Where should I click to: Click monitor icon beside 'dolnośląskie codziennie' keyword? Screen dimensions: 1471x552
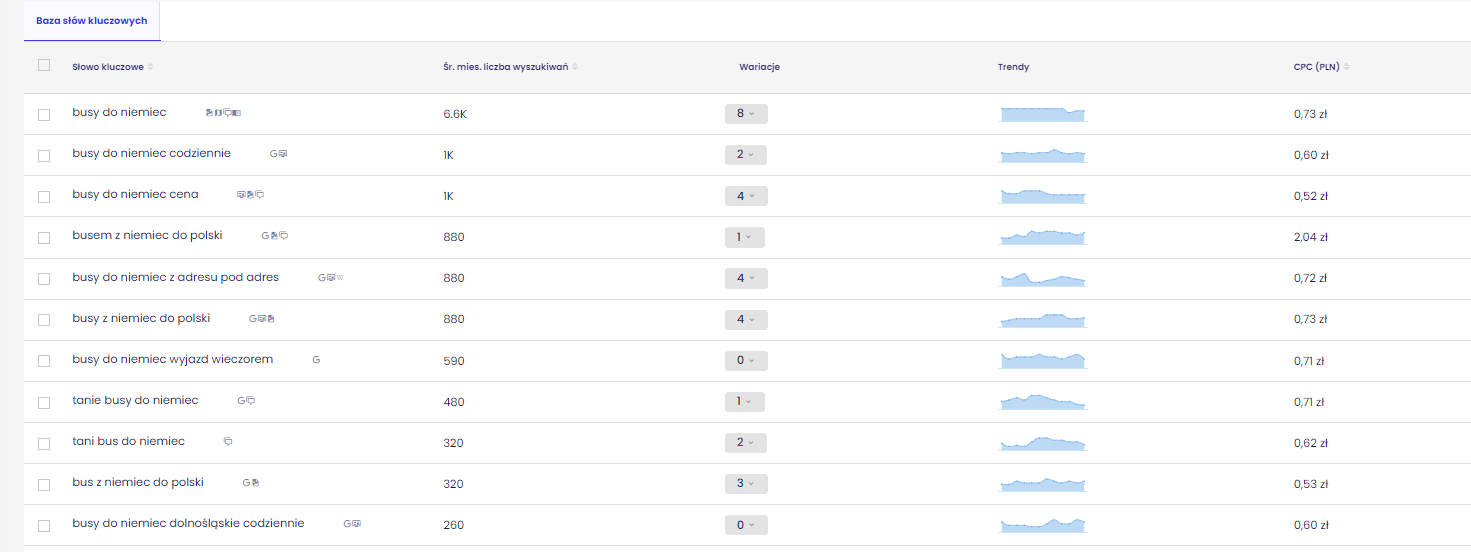(356, 524)
